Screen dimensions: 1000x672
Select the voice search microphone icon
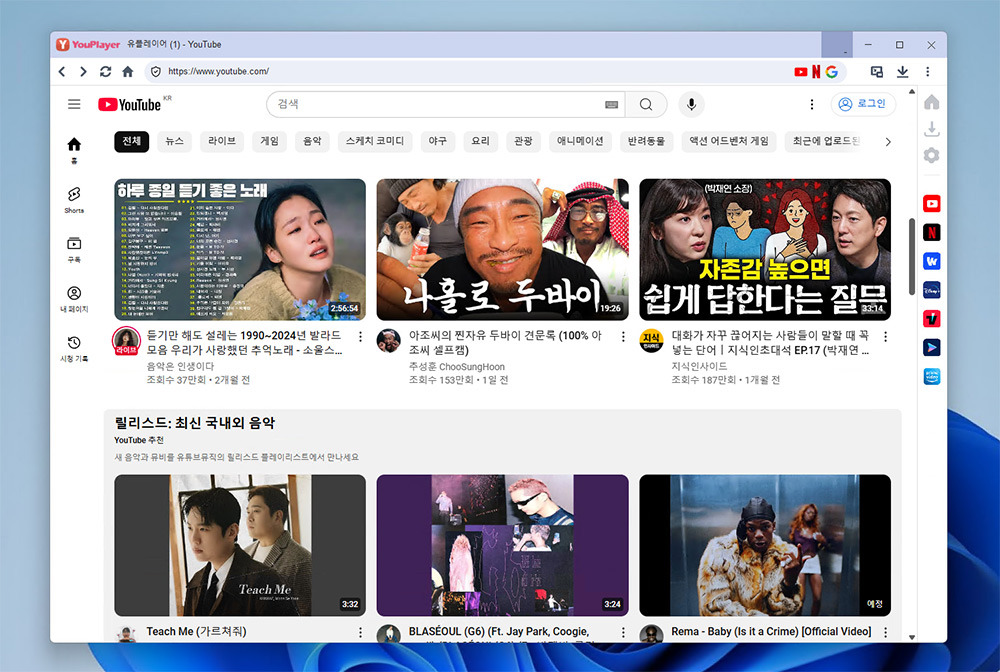691,104
